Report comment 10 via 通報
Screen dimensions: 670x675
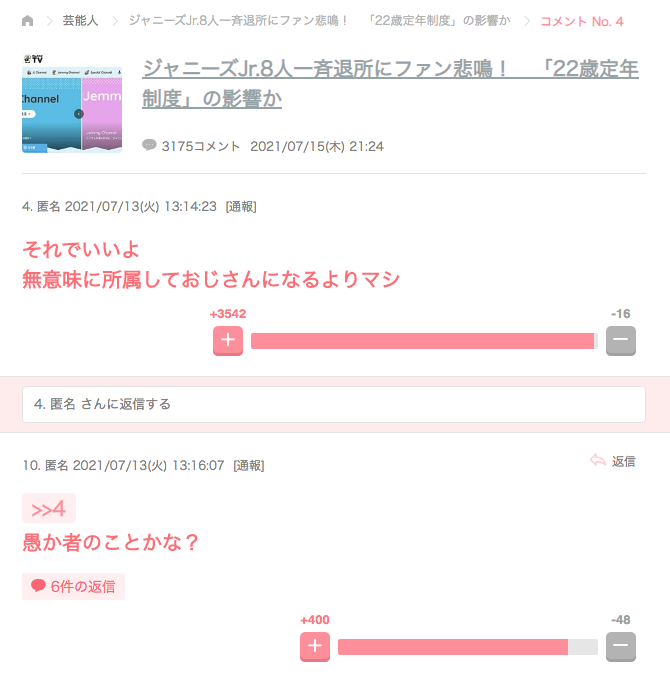coord(249,466)
